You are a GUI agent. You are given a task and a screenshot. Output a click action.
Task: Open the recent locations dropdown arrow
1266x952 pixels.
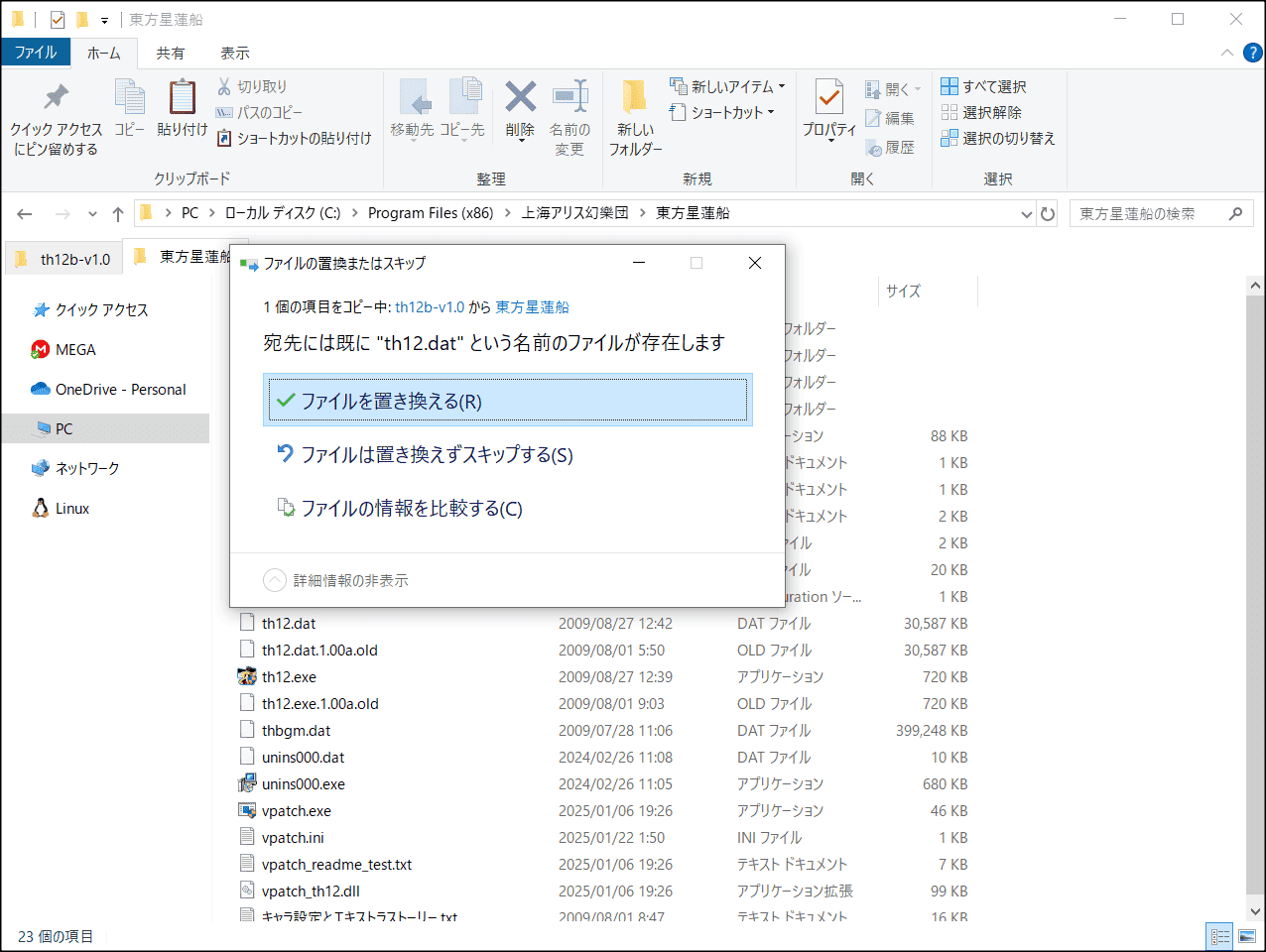(x=92, y=213)
